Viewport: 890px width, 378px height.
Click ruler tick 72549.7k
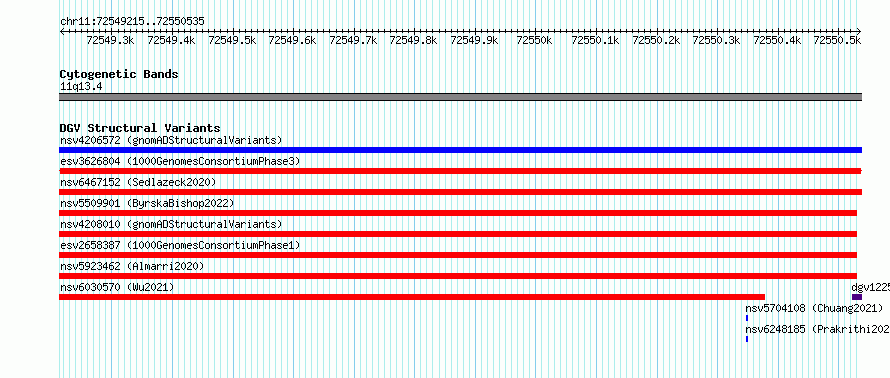353,40
